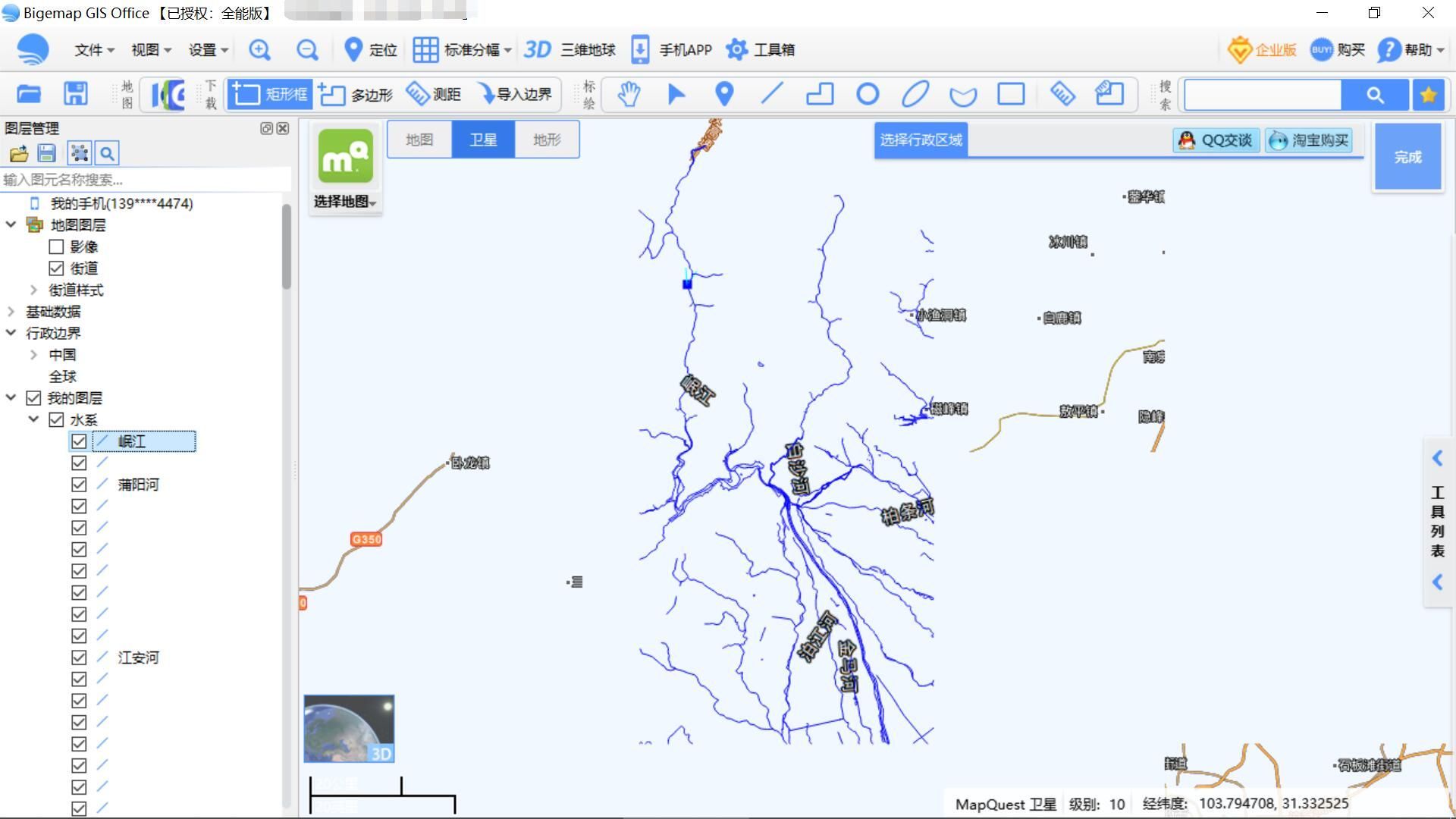1456x819 pixels.
Task: Switch to the 地形 map tab
Action: [x=547, y=140]
